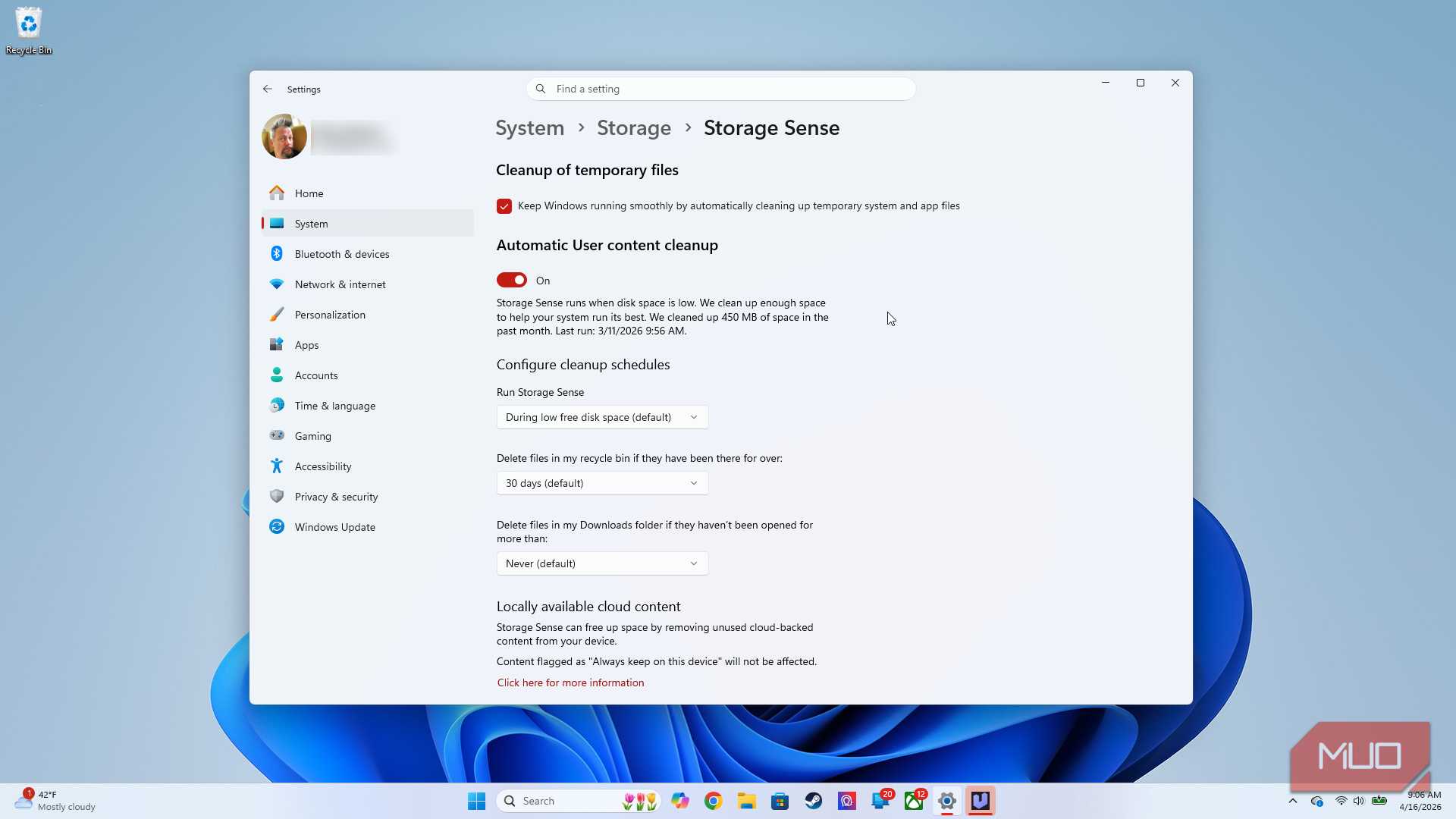Open Copilot from the taskbar
Screen dimensions: 1456x819
[x=680, y=801]
